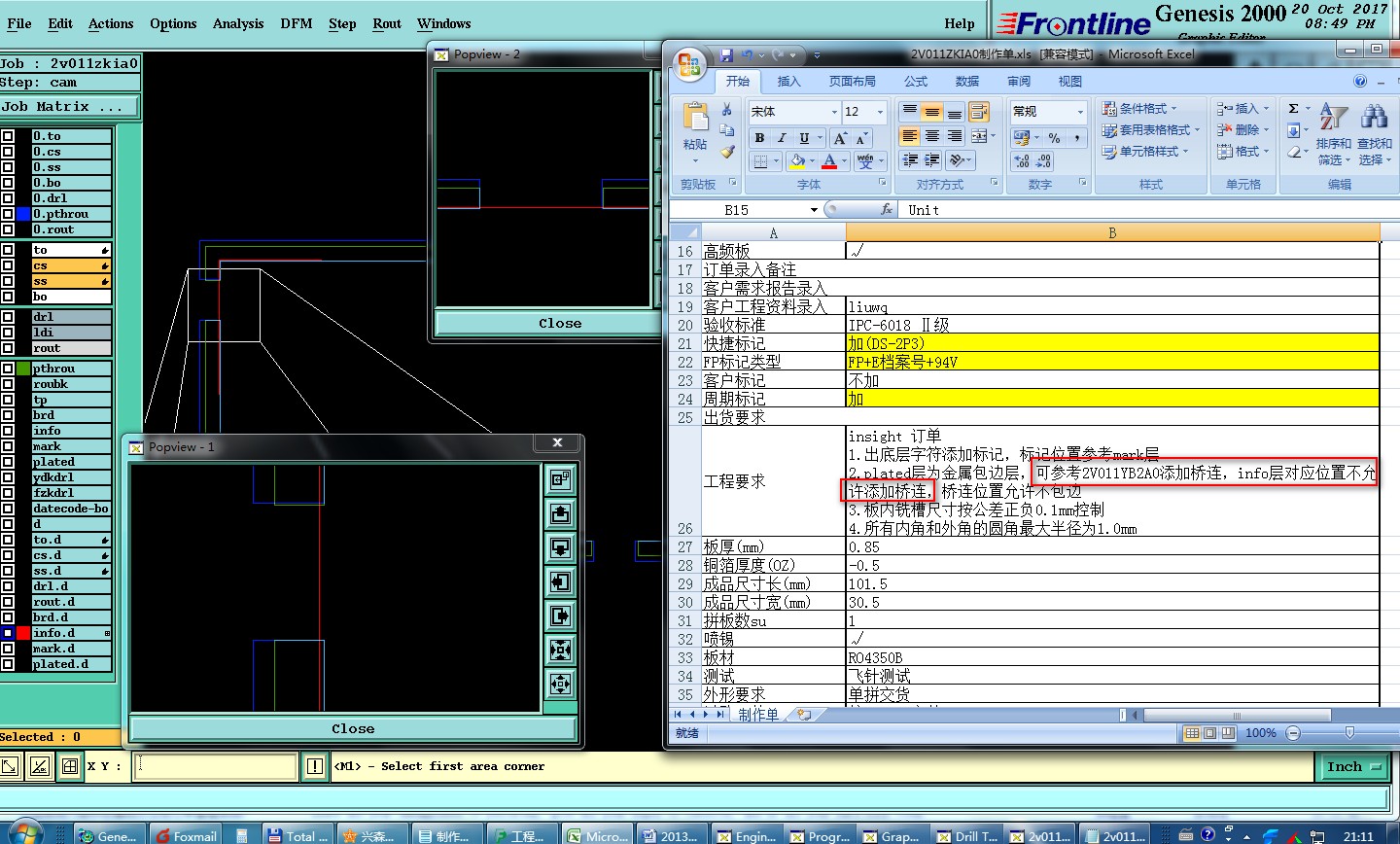Open the DFM menu in Genesis

point(297,23)
